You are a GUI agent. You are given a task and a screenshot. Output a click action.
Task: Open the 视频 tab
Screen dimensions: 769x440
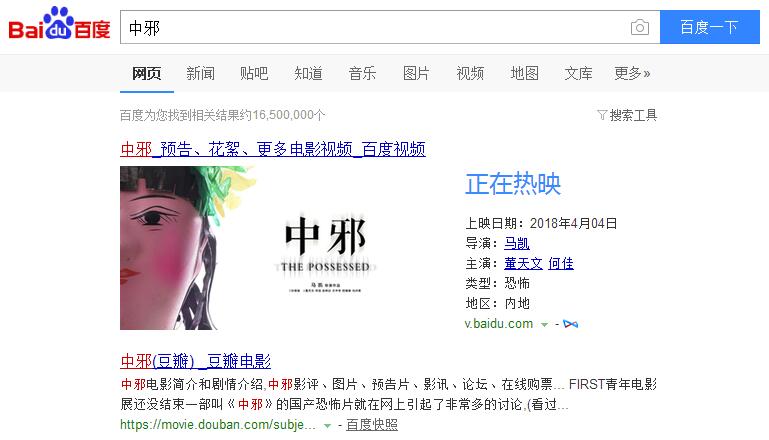(x=470, y=73)
